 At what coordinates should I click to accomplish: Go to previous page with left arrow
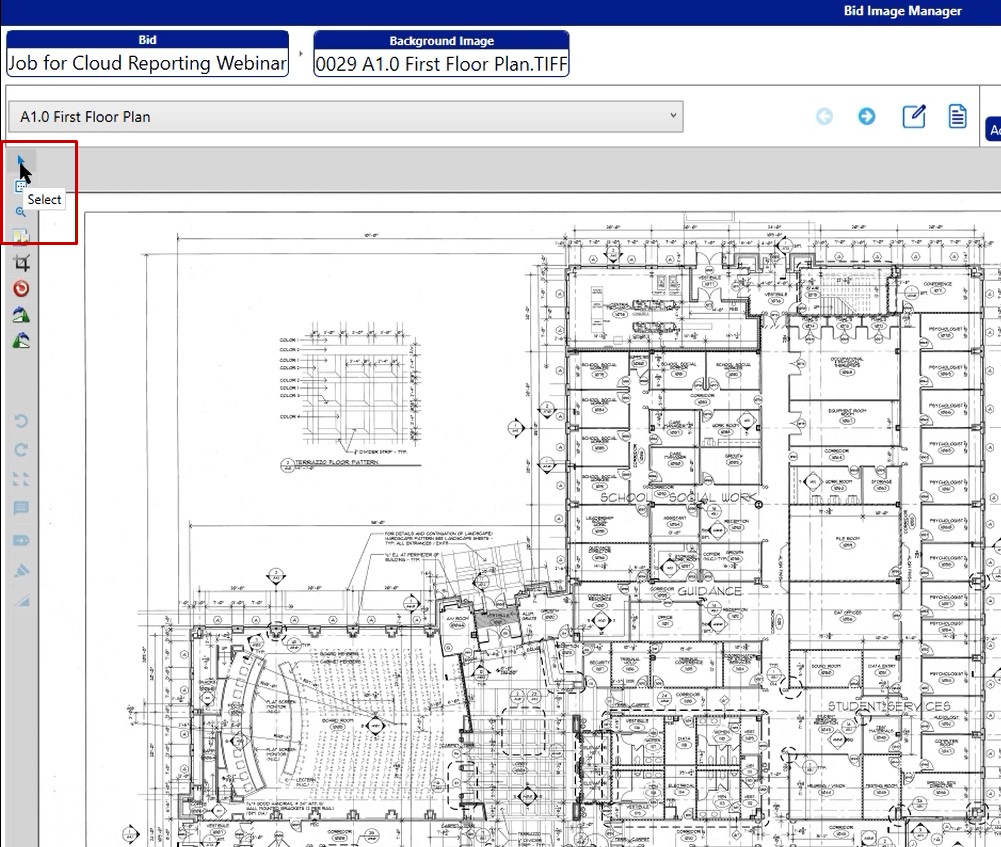tap(825, 117)
